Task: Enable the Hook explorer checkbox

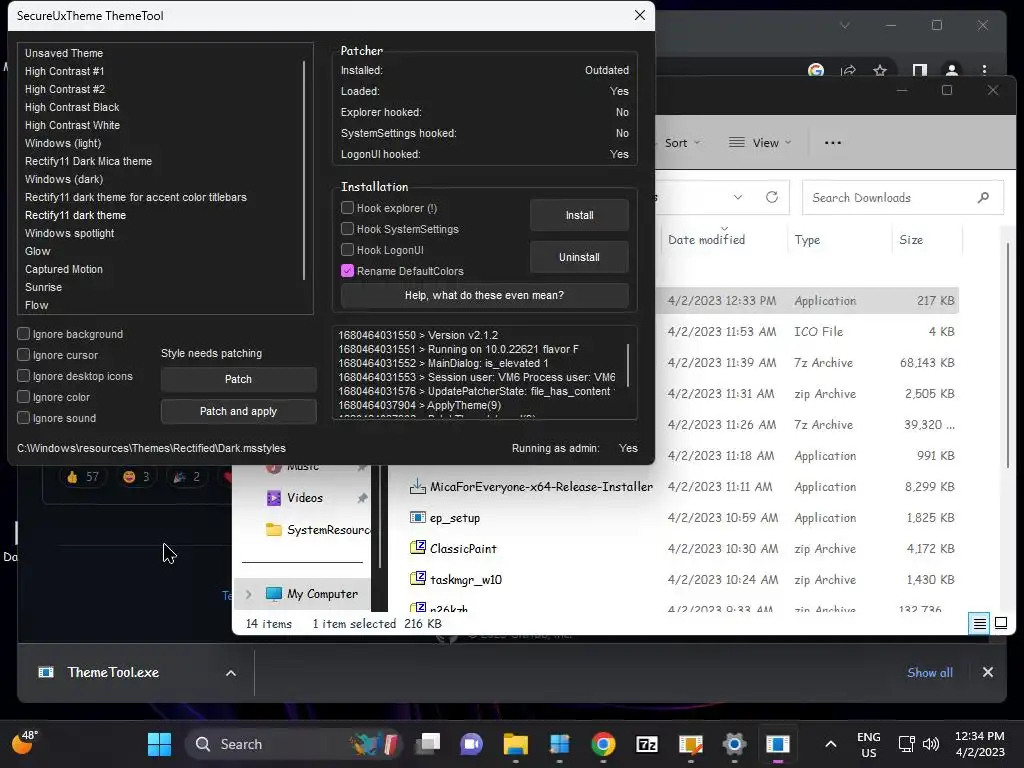Action: 347,208
